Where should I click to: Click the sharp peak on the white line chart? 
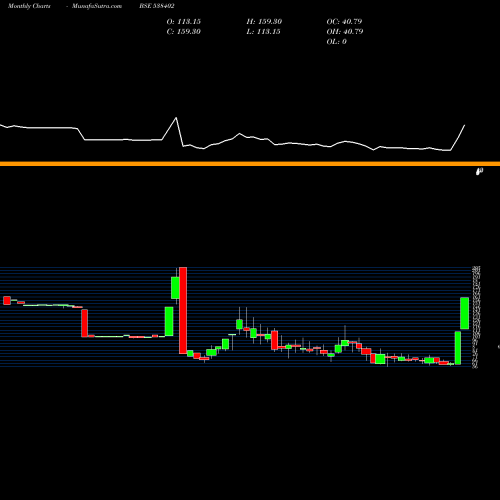click(176, 118)
